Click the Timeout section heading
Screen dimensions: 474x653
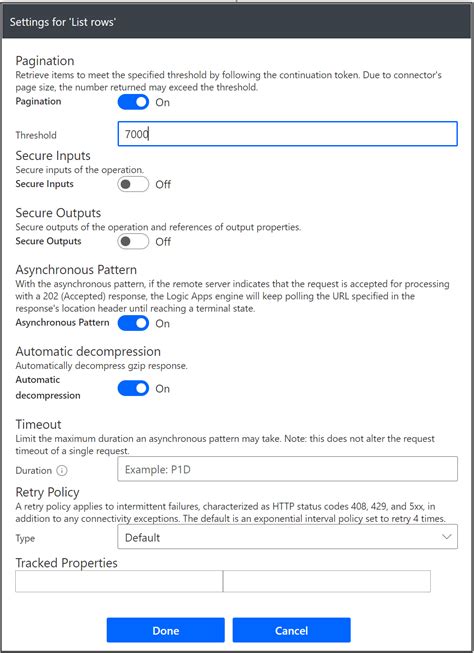pos(38,424)
